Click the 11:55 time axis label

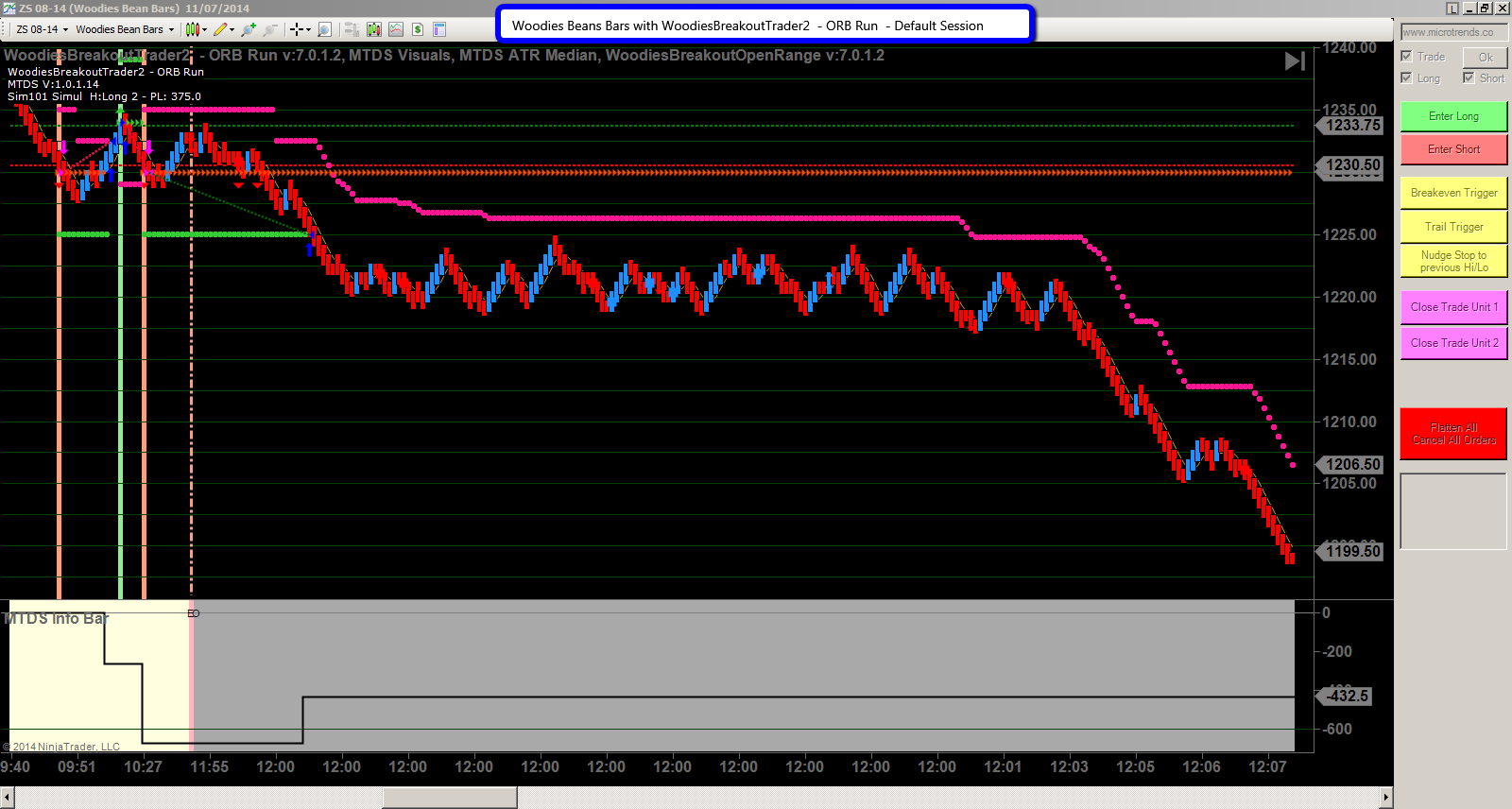pyautogui.click(x=209, y=766)
